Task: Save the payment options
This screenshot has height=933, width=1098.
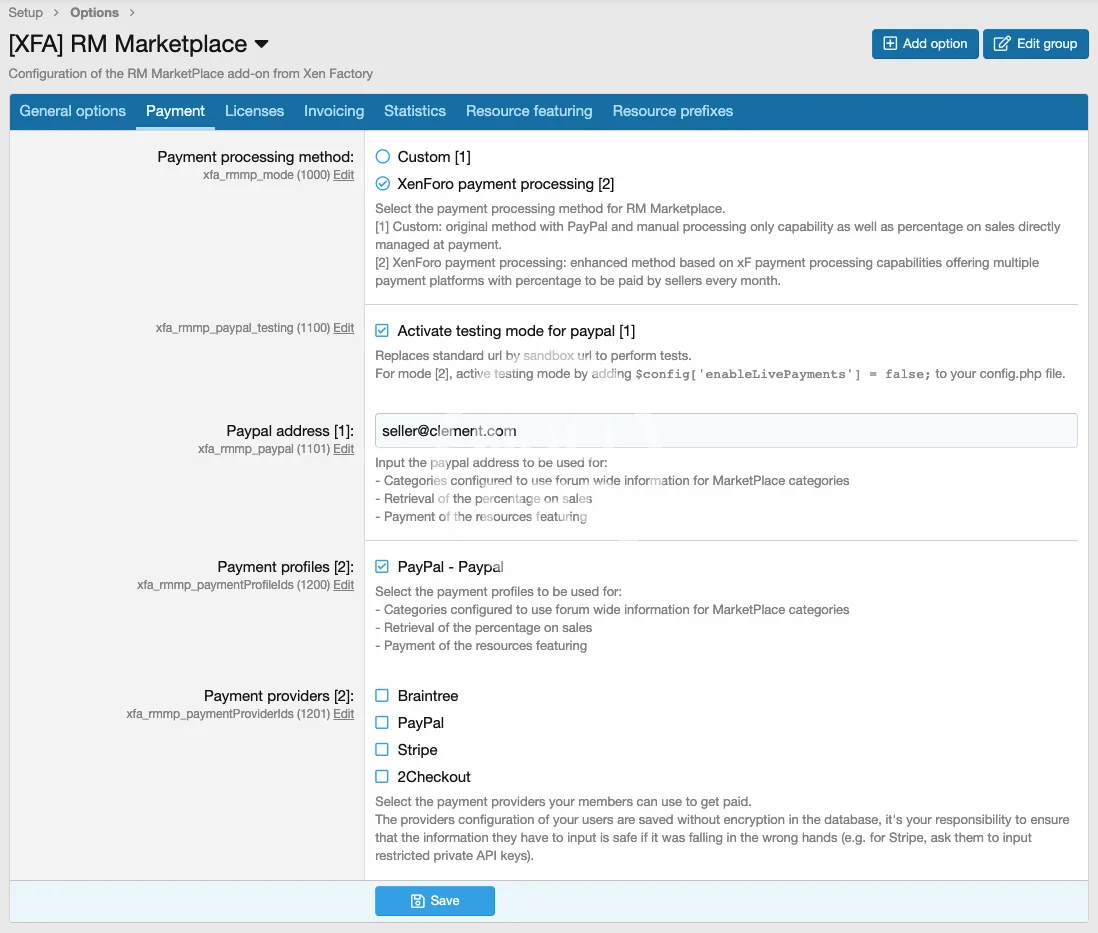Action: (x=435, y=901)
